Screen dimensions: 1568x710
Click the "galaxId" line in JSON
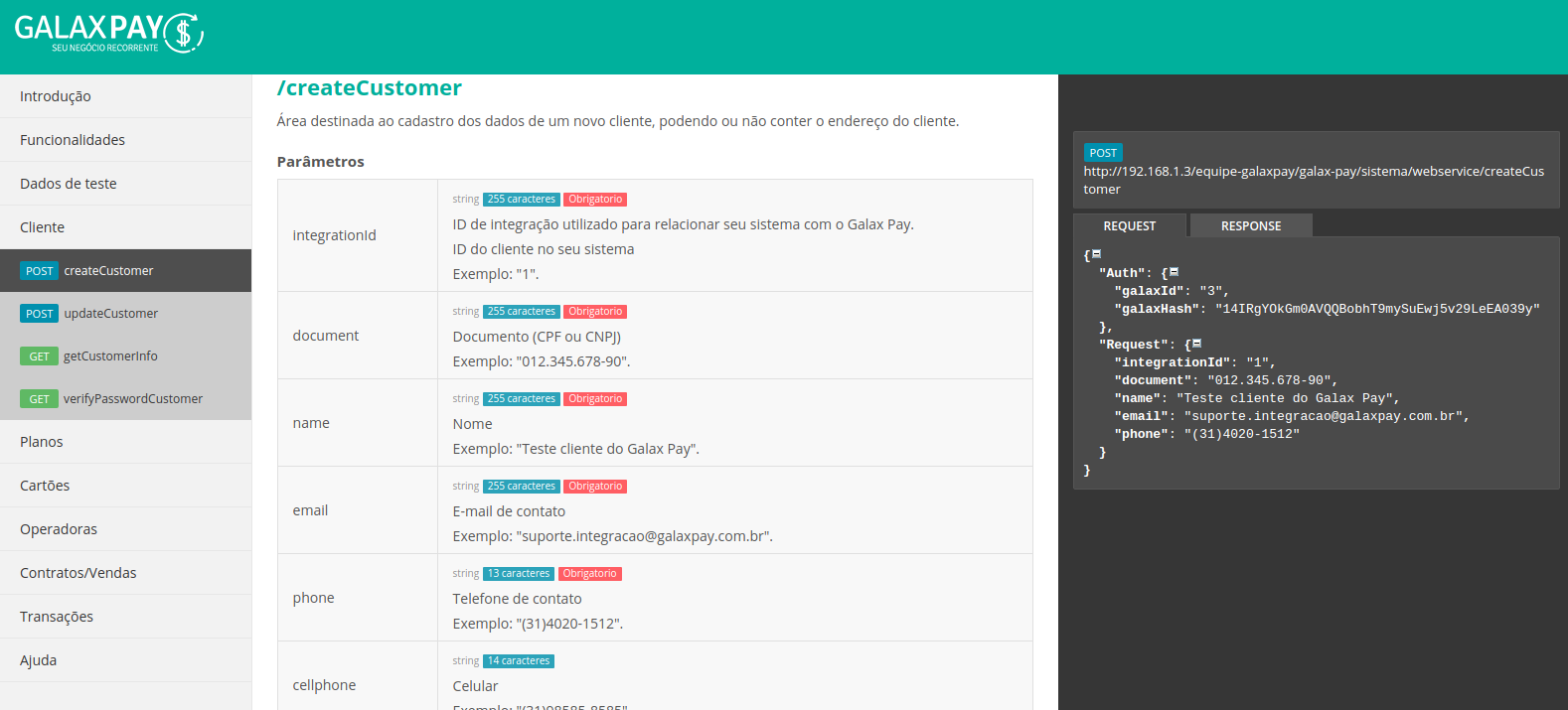(x=1172, y=291)
